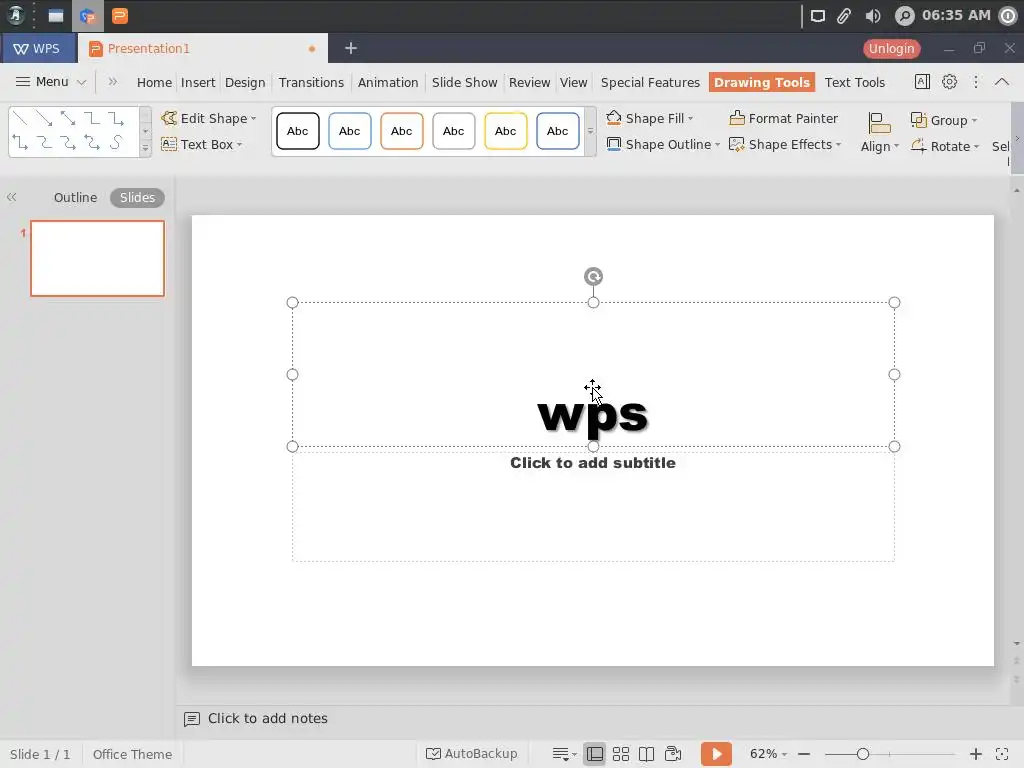Collapse the slide panel with double chevron
This screenshot has height=768, width=1024.
click(x=12, y=197)
